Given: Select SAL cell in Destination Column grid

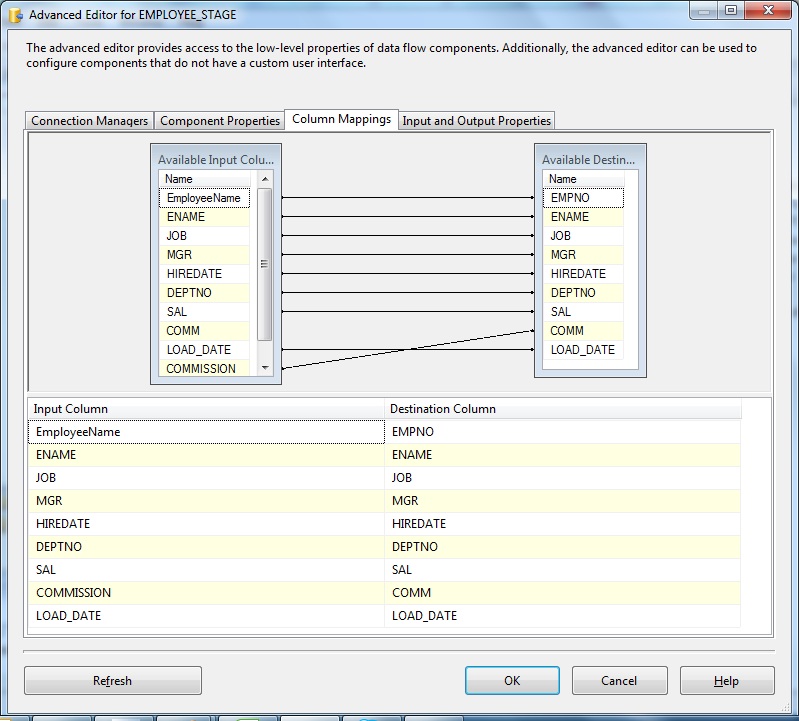Looking at the screenshot, I should click(563, 570).
